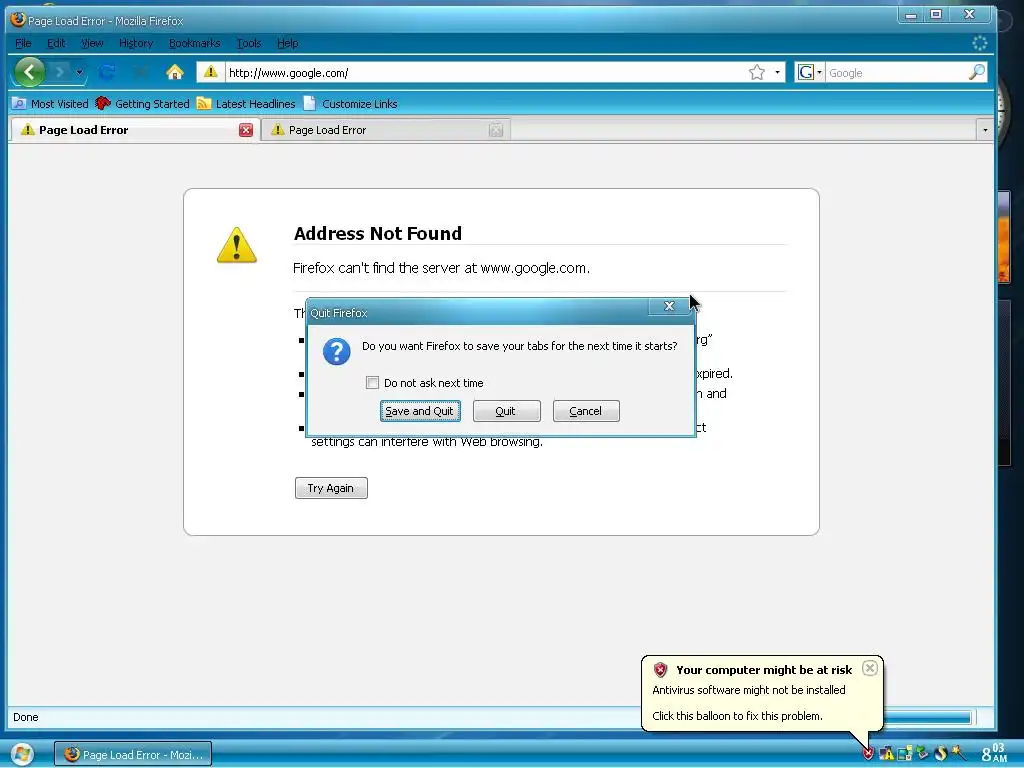Click the Forward navigation arrow
The image size is (1024, 768).
(59, 72)
